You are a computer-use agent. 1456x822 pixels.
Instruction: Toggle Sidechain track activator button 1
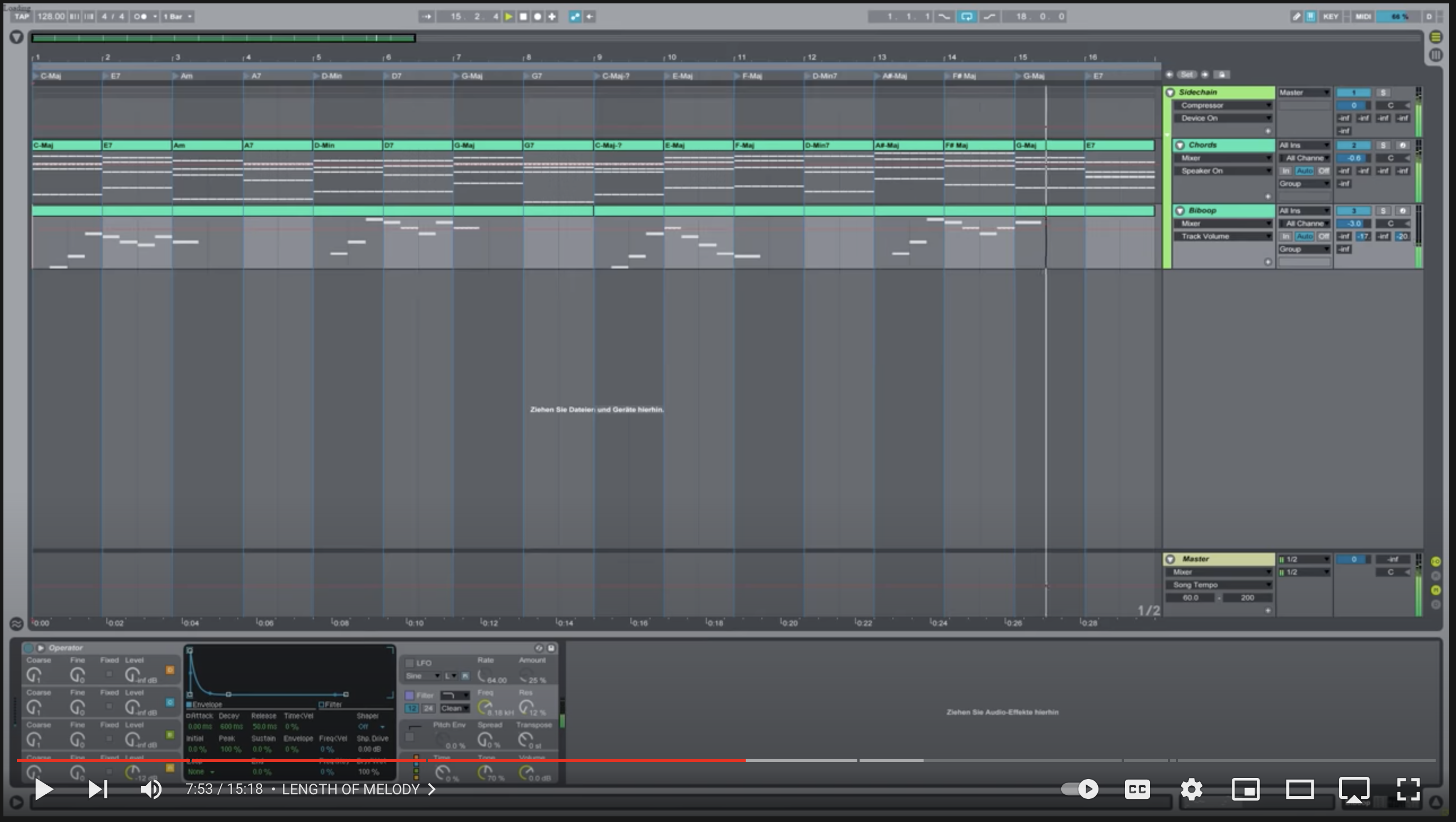coord(1353,92)
